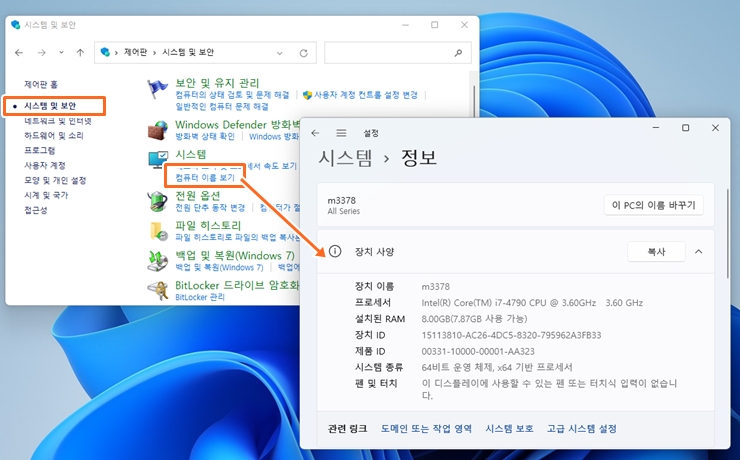
Task: Maximize the 설정 window
Action: pyautogui.click(x=685, y=128)
